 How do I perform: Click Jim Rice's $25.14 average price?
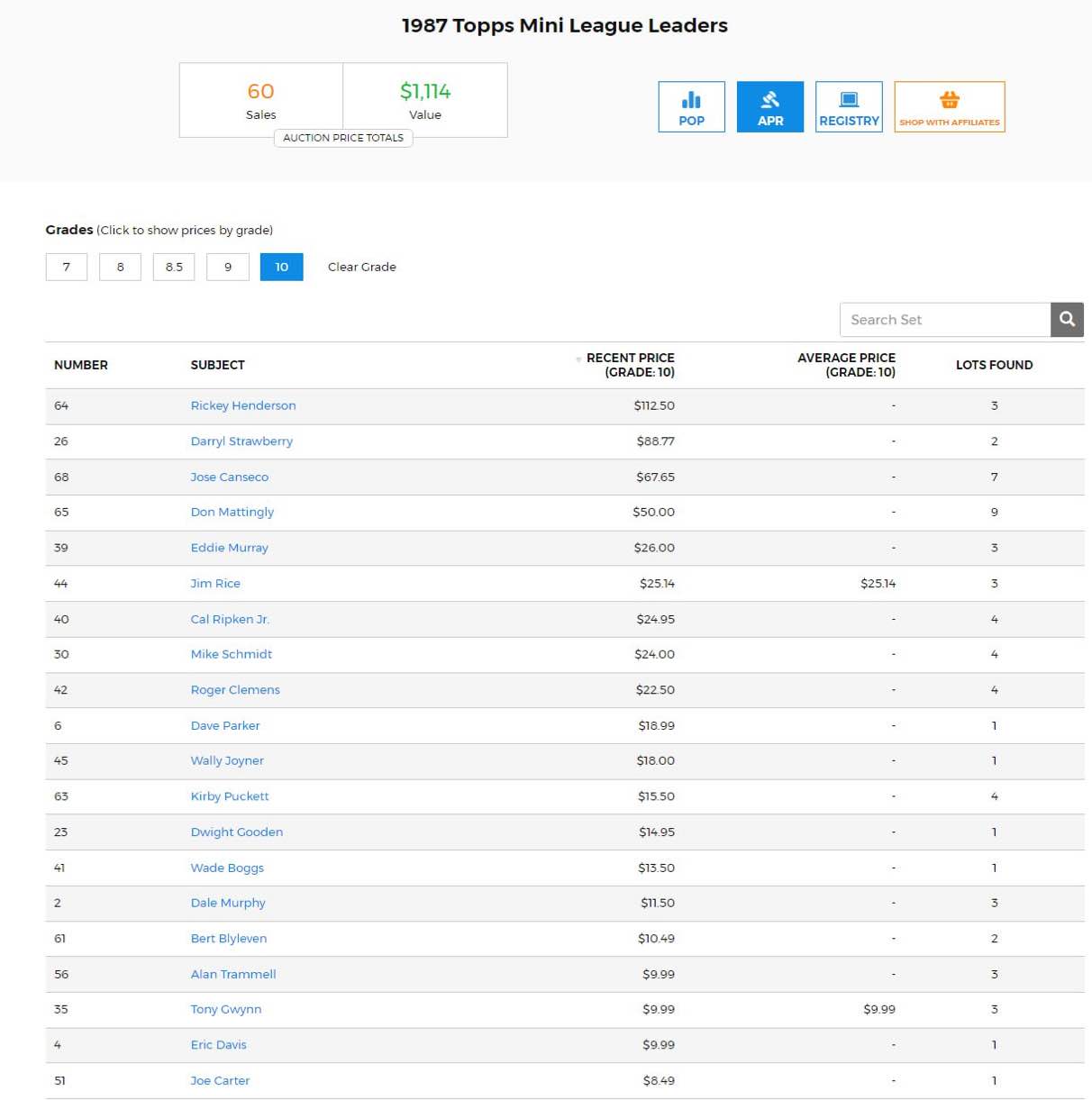(x=878, y=584)
